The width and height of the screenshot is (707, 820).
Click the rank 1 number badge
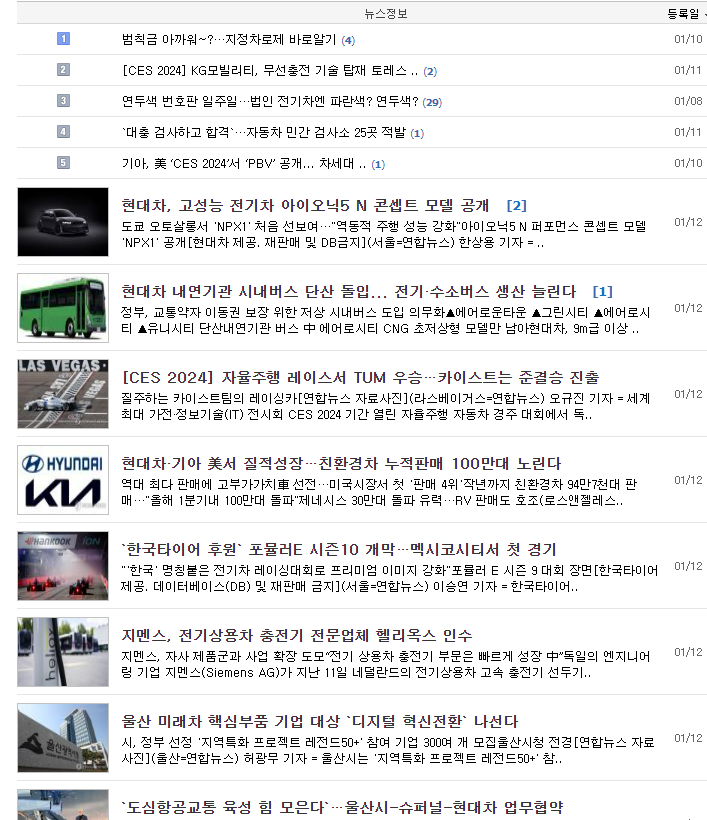(63, 39)
